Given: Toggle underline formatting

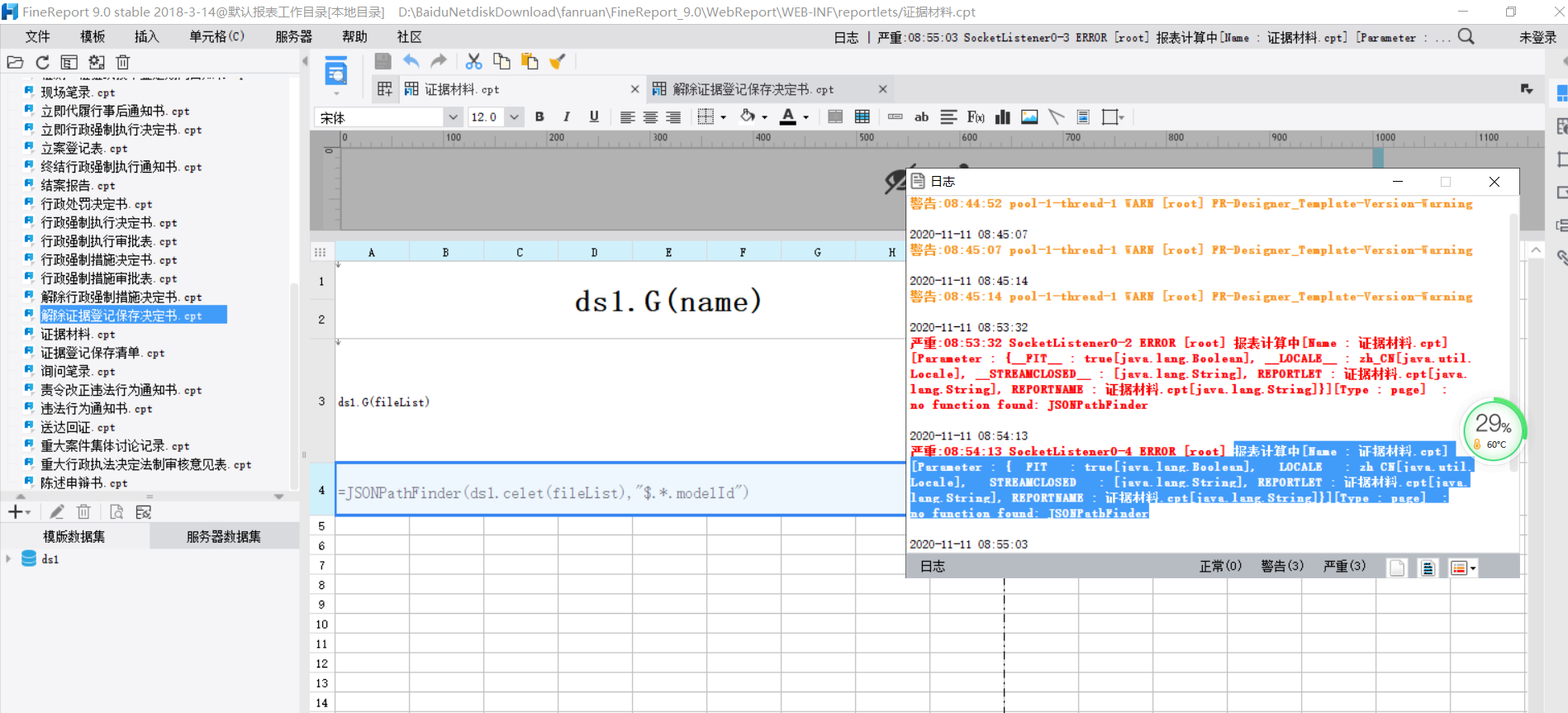Looking at the screenshot, I should (x=594, y=117).
